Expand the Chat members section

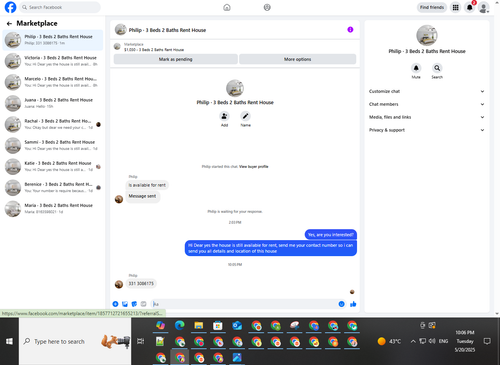(427, 104)
